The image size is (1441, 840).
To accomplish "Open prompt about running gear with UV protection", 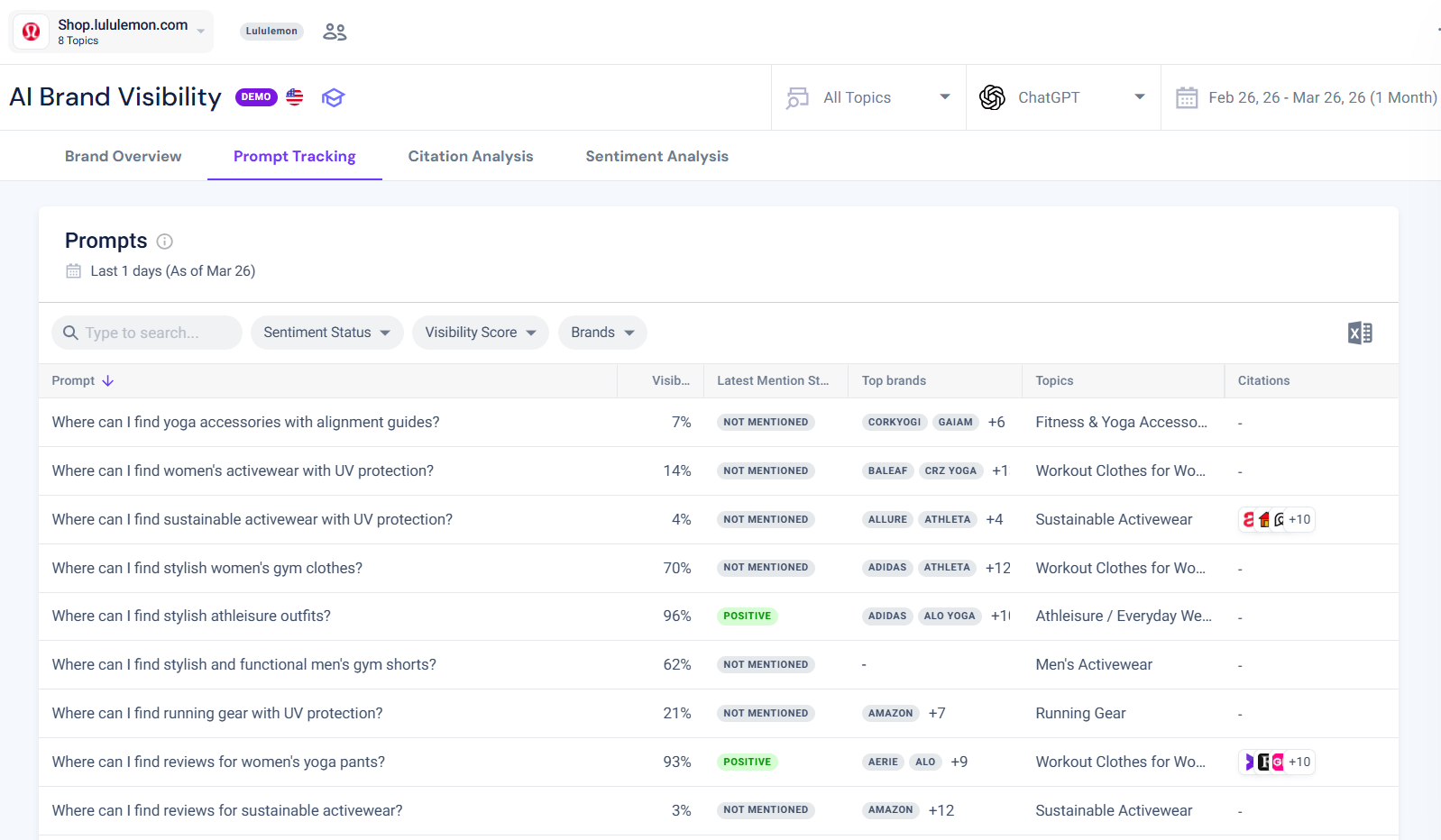I will (x=217, y=714).
